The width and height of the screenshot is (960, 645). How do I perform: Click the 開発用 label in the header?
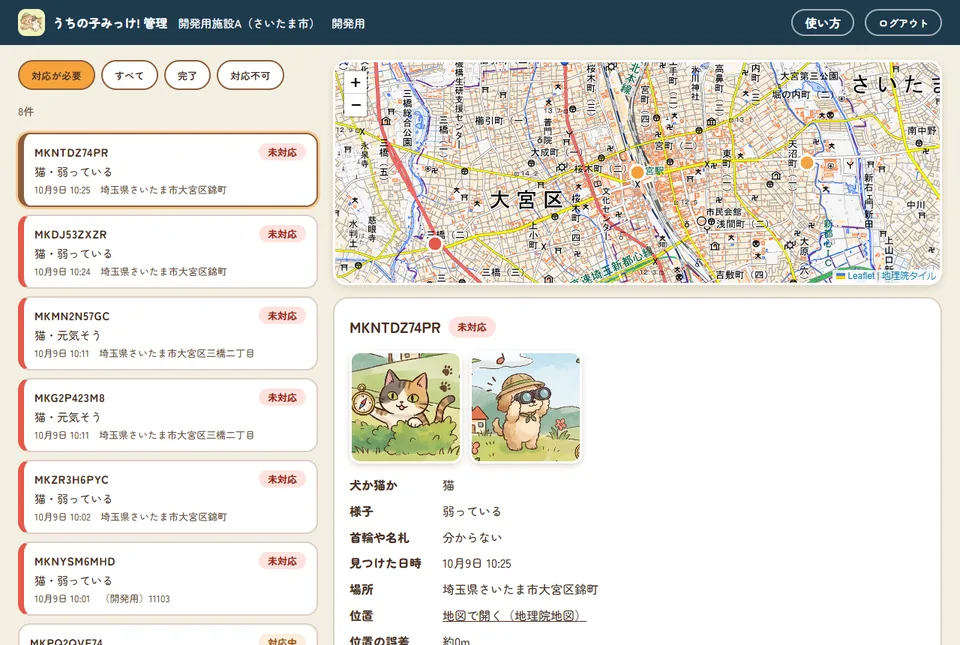click(x=348, y=23)
